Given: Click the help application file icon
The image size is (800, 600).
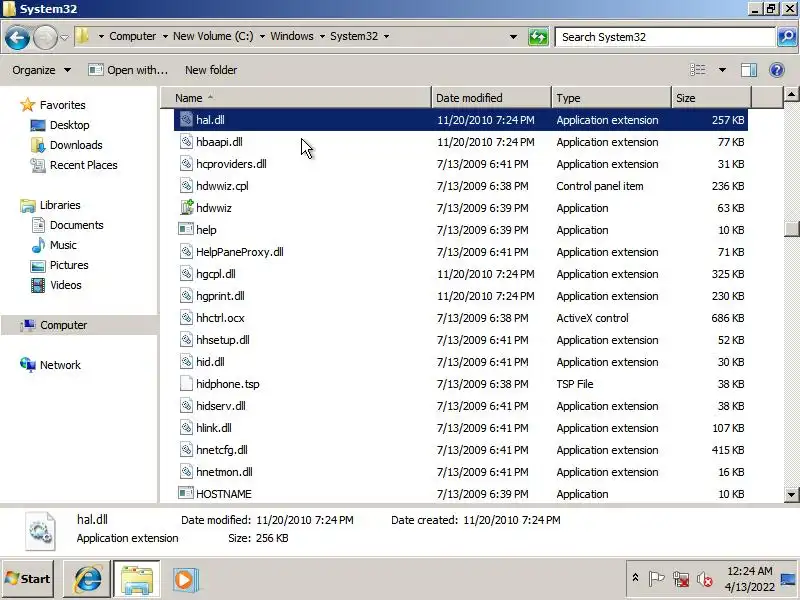Looking at the screenshot, I should [186, 230].
